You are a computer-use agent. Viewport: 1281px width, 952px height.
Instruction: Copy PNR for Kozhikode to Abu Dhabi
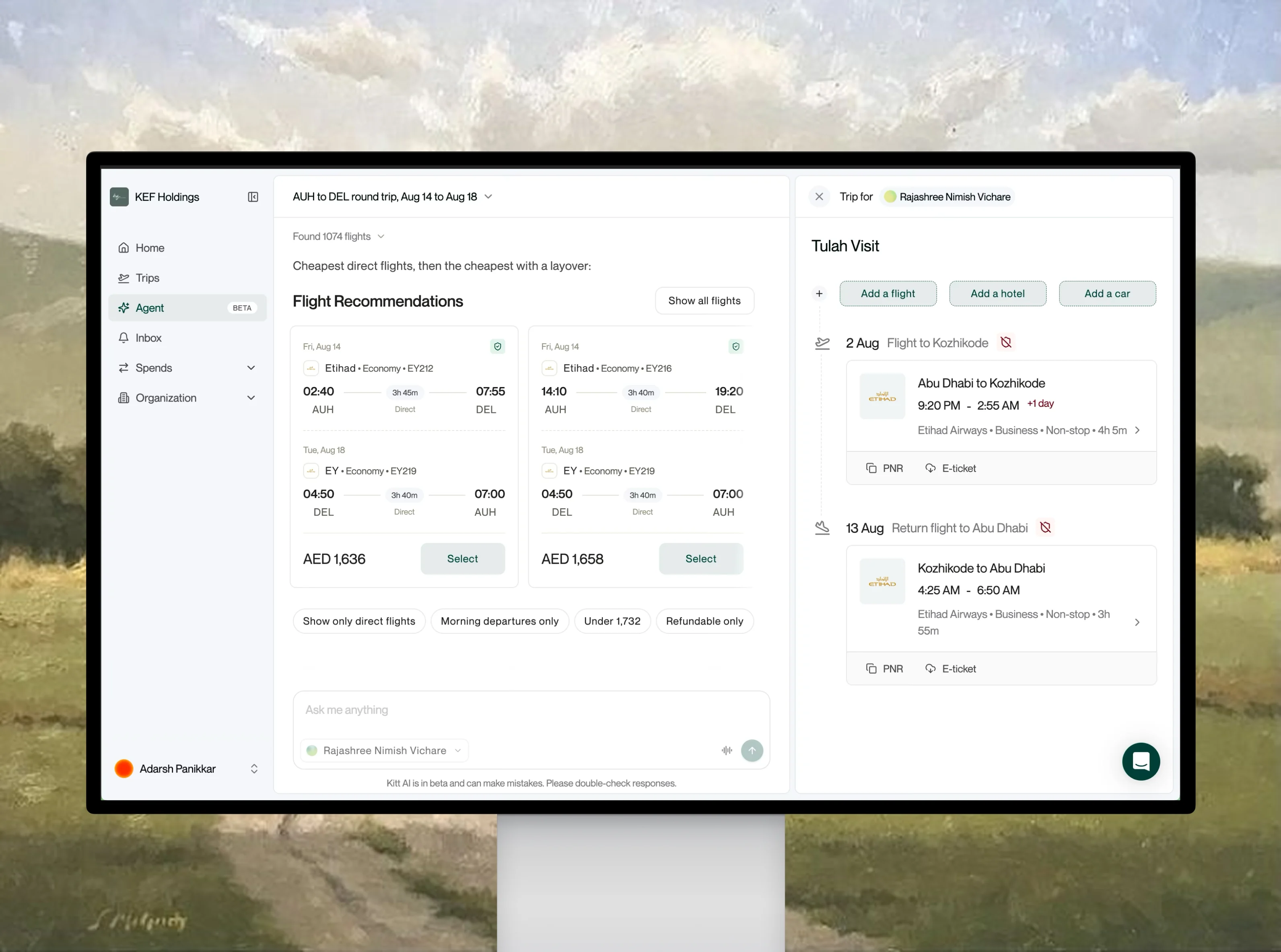tap(885, 668)
